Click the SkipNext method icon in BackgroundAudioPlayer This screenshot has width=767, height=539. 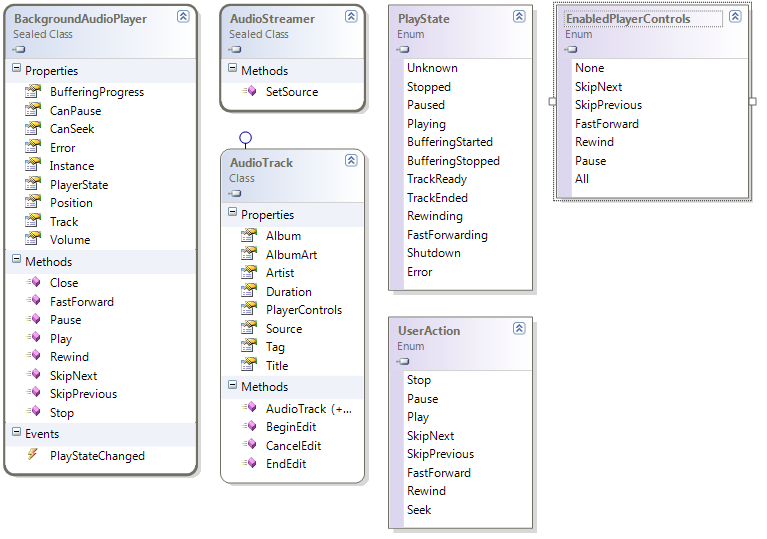[34, 375]
